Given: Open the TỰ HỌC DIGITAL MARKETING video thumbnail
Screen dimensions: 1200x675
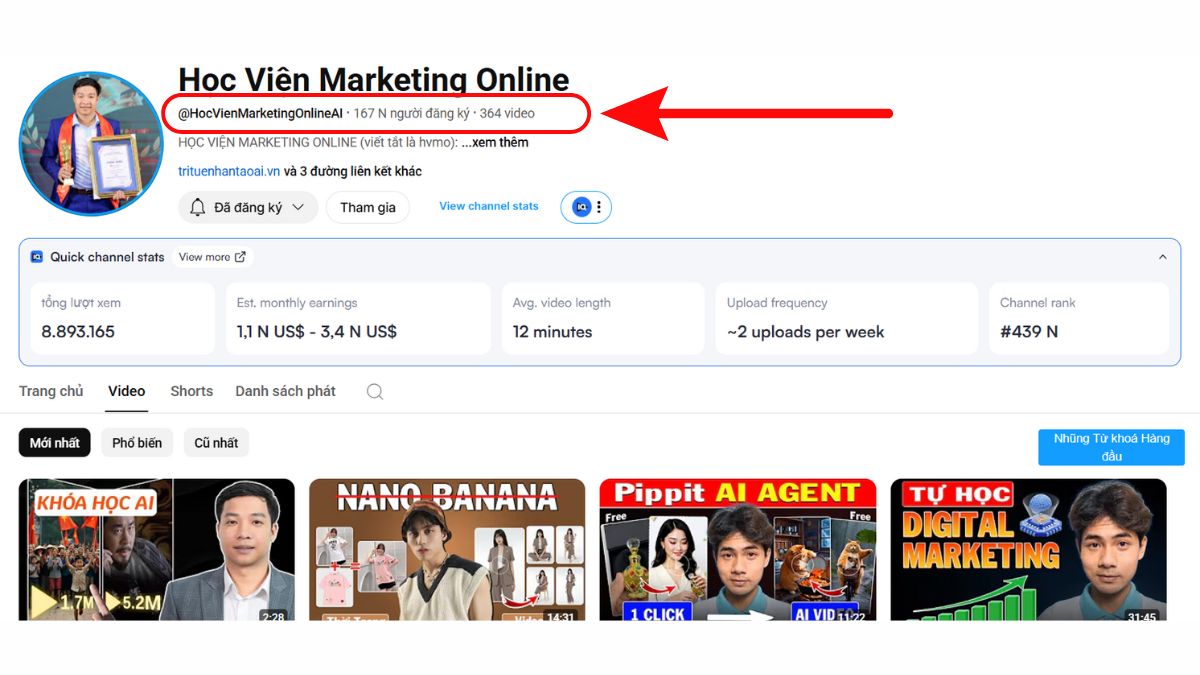Looking at the screenshot, I should tap(1028, 549).
